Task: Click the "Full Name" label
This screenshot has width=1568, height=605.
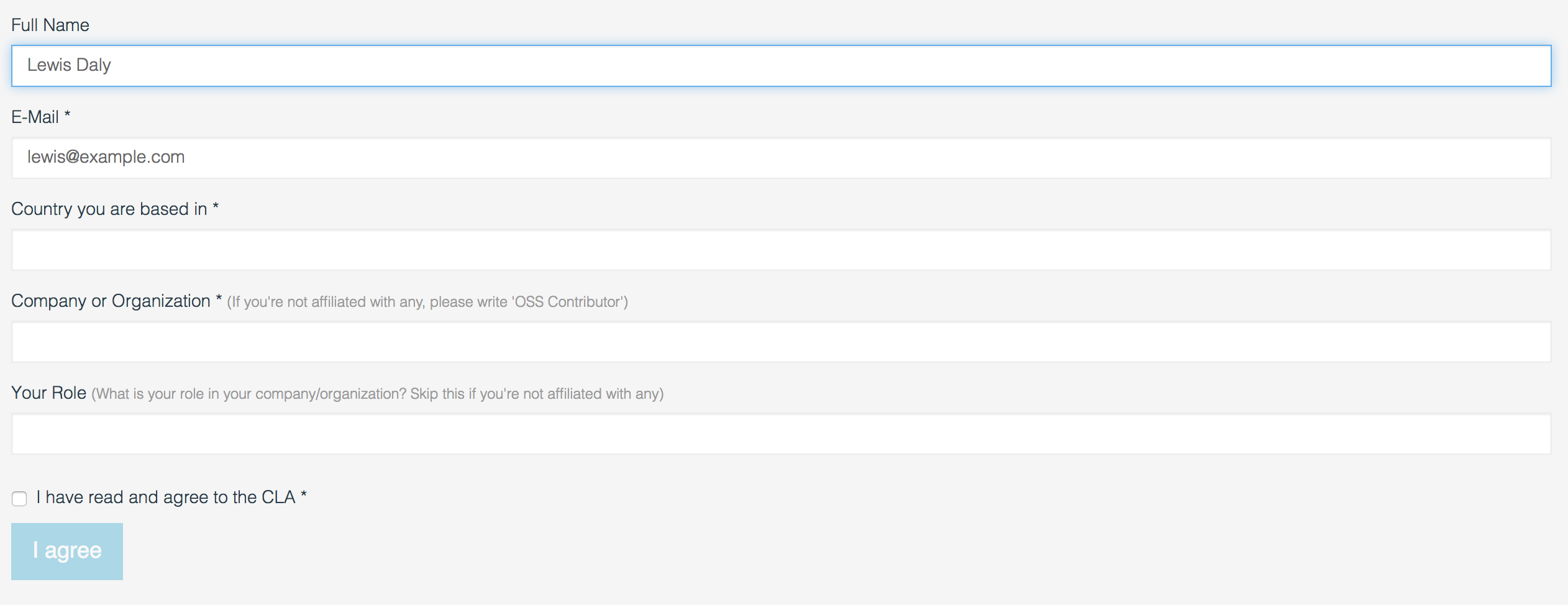Action: (x=50, y=25)
